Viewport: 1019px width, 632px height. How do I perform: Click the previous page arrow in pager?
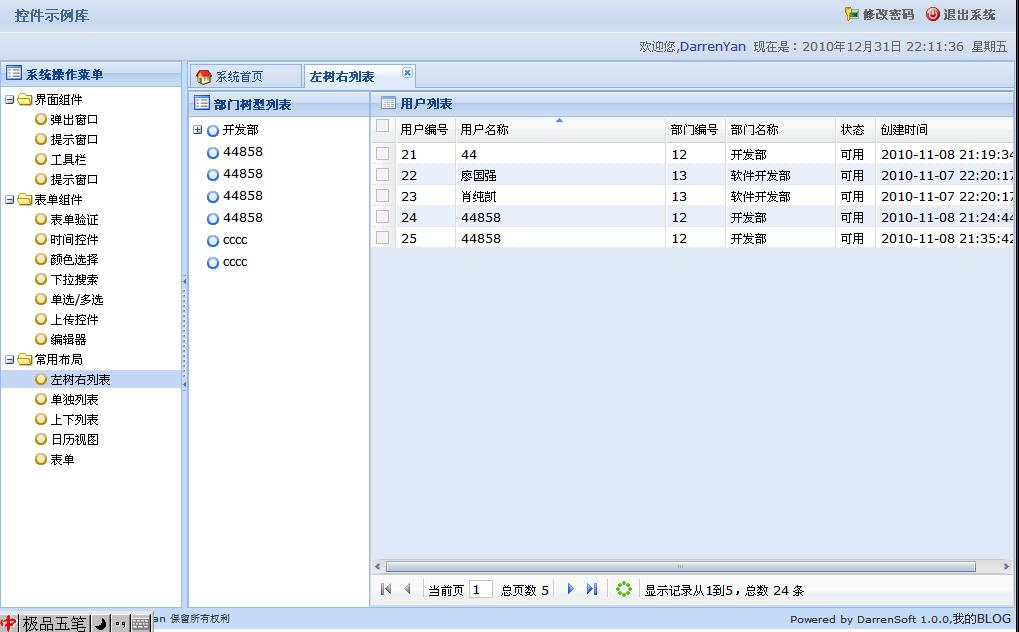(407, 590)
